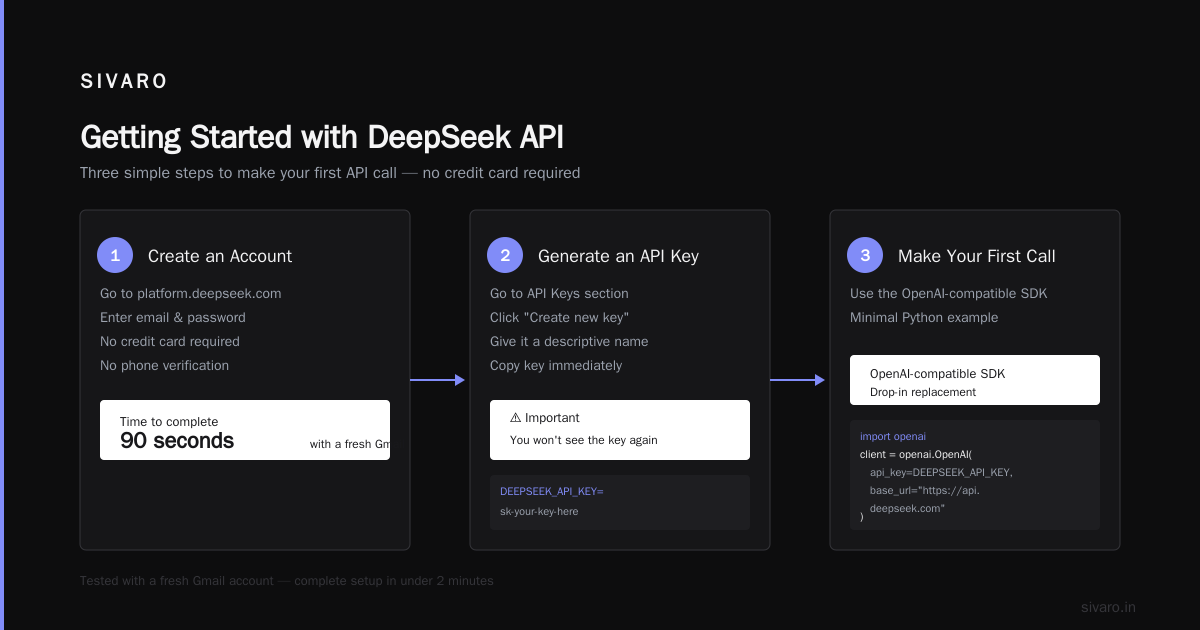1200x630 pixels.
Task: Click "Minimal Python example" line
Action: coord(924,317)
